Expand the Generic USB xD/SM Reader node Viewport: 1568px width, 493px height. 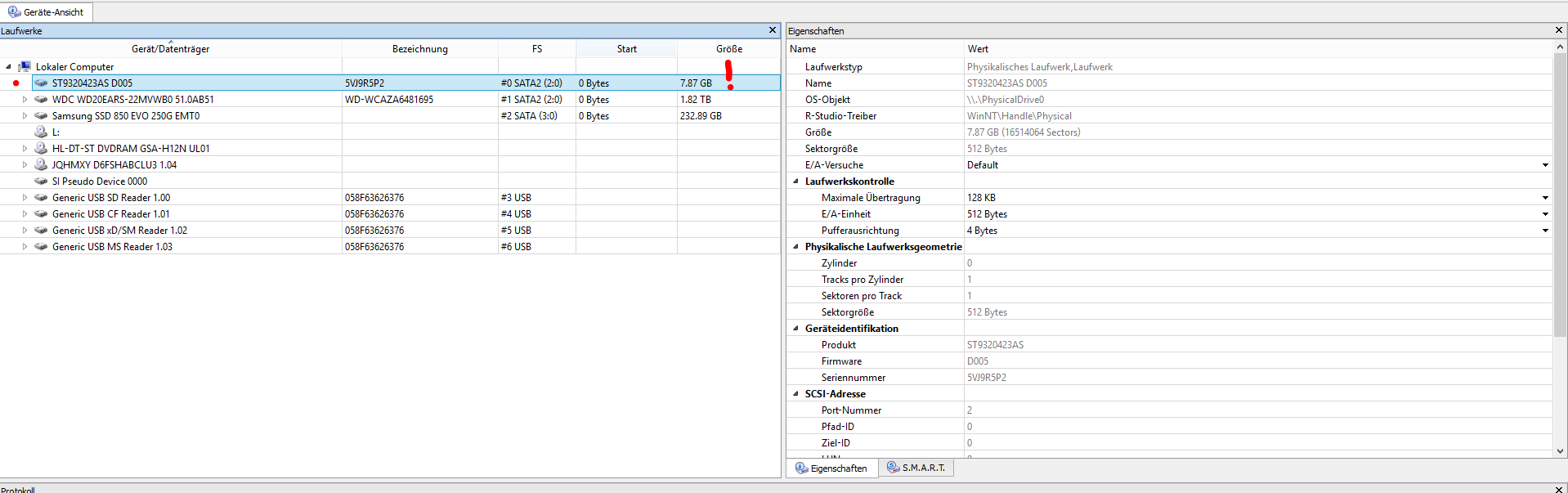tap(25, 231)
